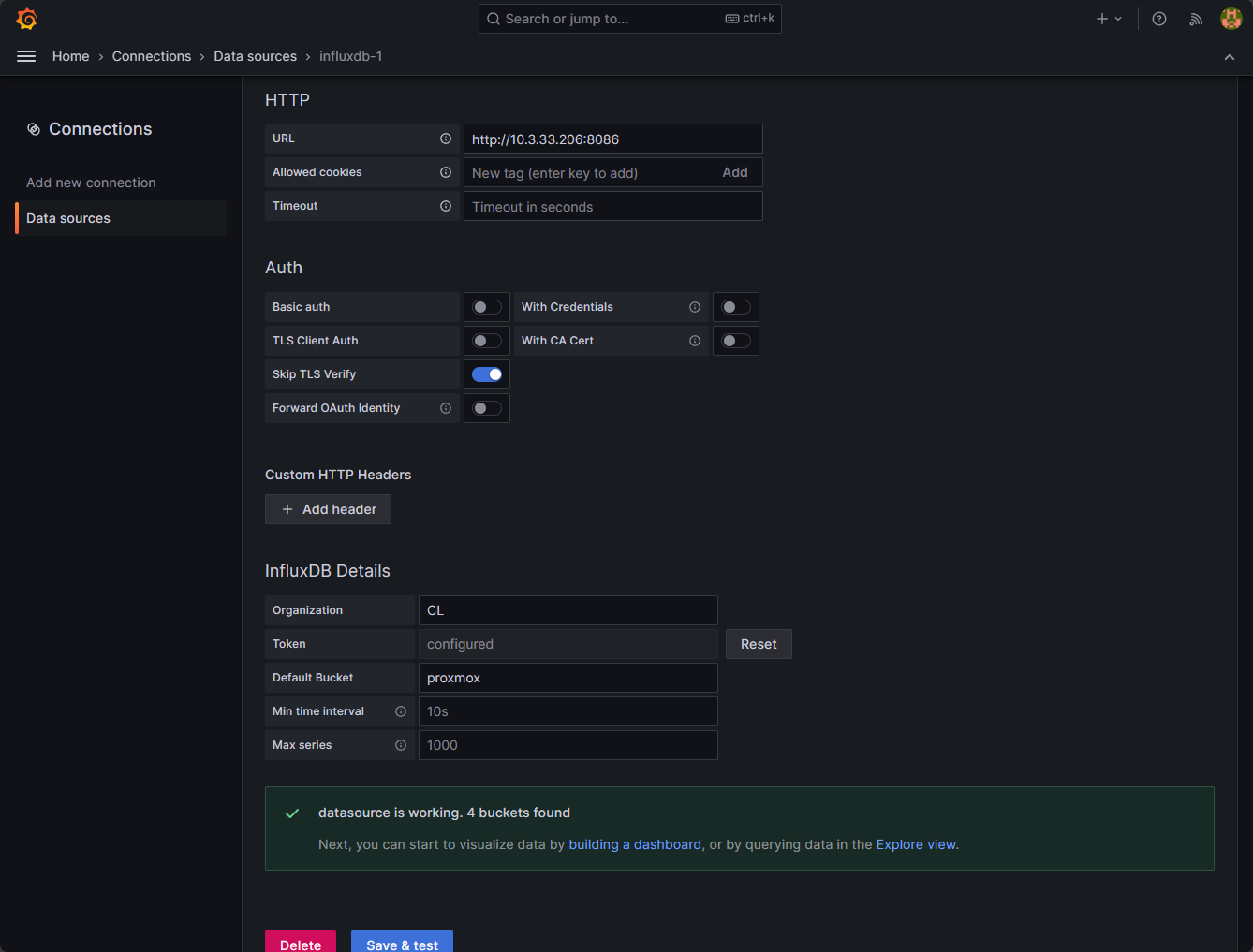
Task: Click the Connections heading icon in sidebar
Action: coord(34,129)
